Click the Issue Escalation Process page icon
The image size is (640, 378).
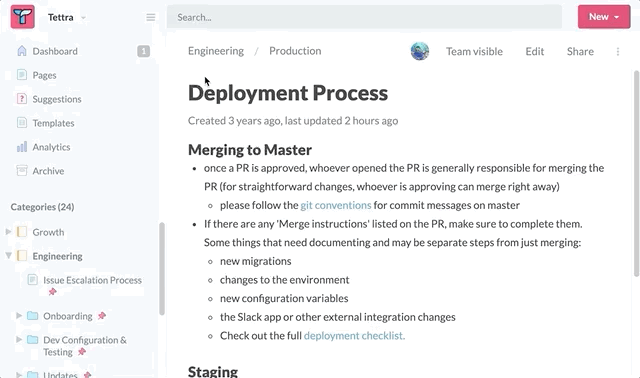(33, 280)
